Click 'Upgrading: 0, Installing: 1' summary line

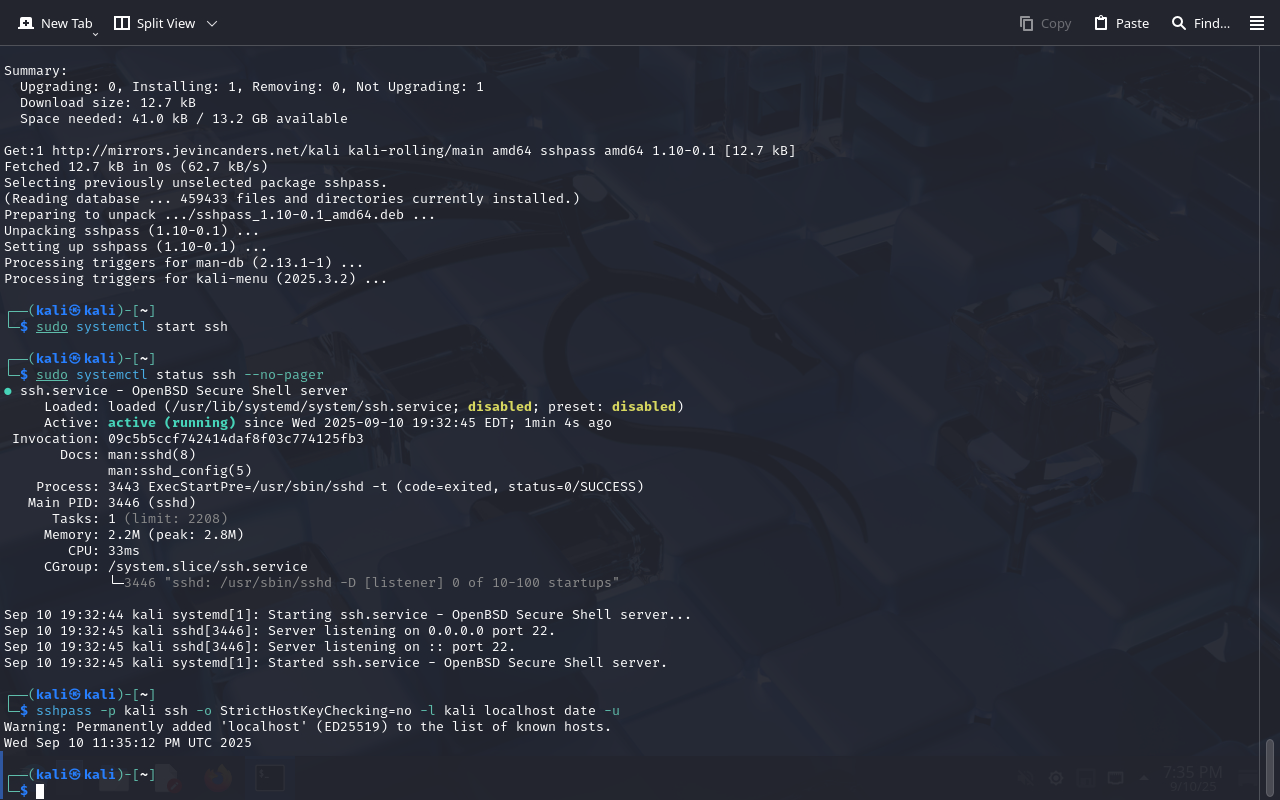(x=252, y=87)
